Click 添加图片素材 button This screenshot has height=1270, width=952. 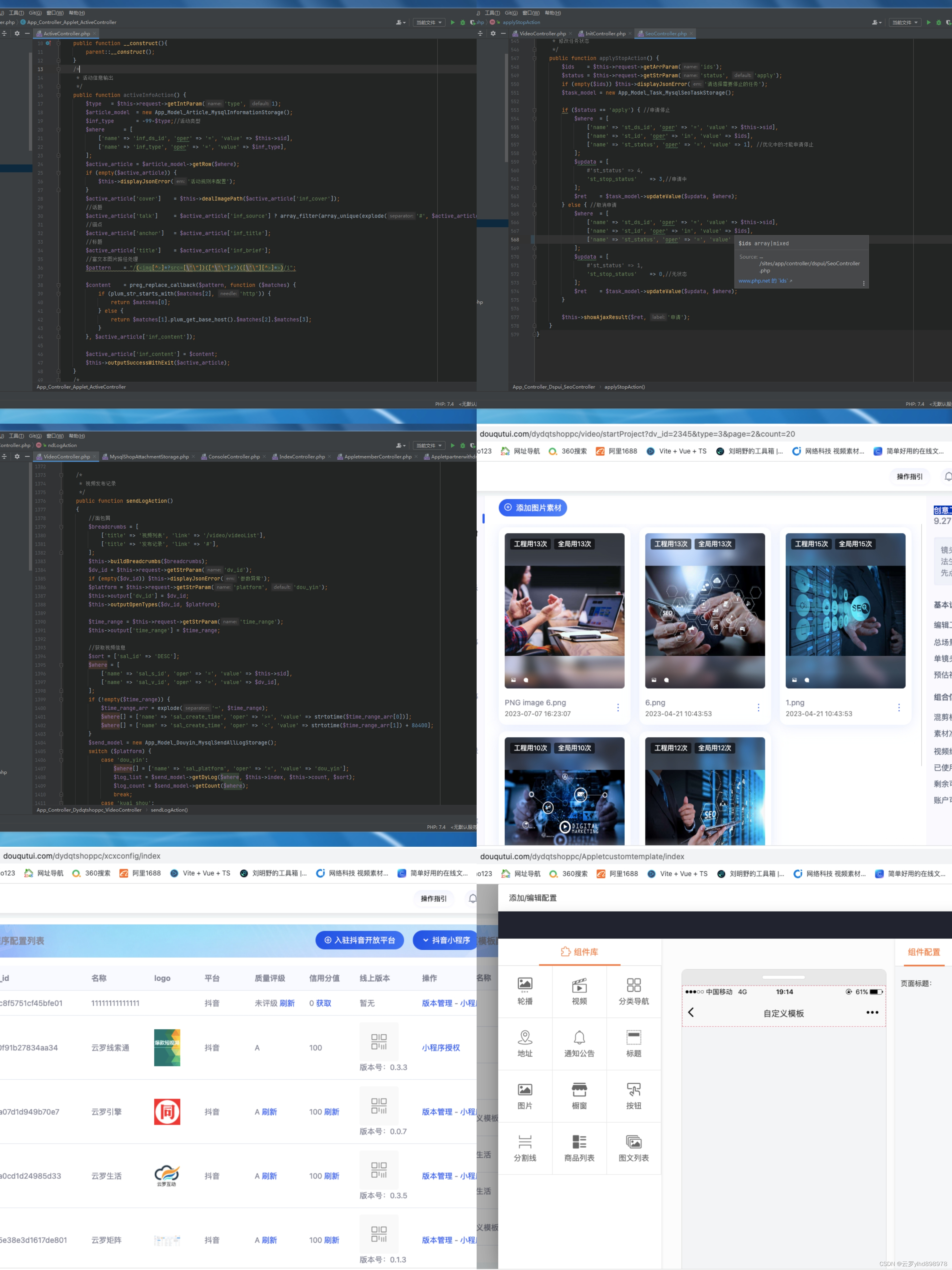[x=532, y=508]
